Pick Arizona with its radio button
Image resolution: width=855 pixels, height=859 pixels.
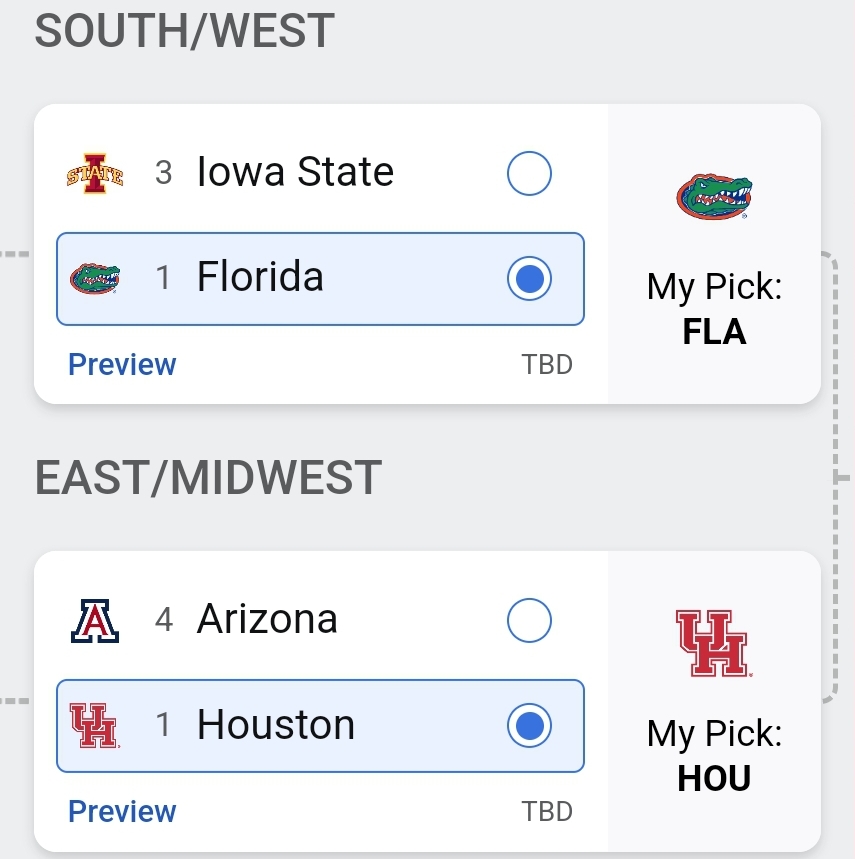[529, 620]
